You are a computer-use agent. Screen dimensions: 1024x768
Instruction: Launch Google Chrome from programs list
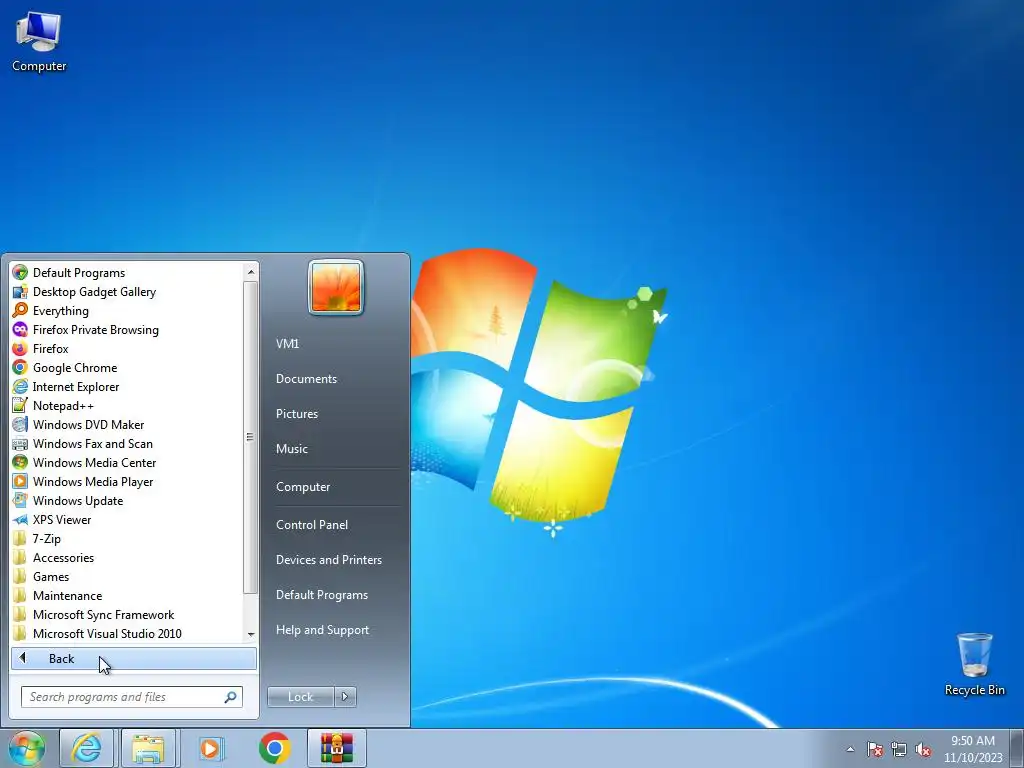(x=75, y=367)
